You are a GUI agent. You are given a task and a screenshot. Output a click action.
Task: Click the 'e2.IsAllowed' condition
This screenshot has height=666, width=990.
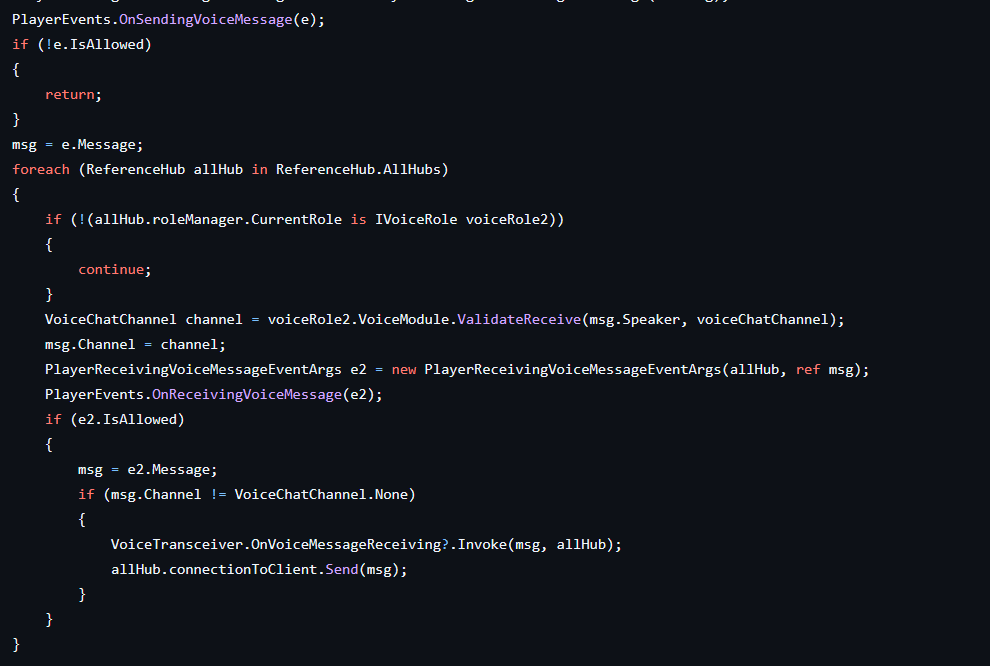pyautogui.click(x=128, y=420)
